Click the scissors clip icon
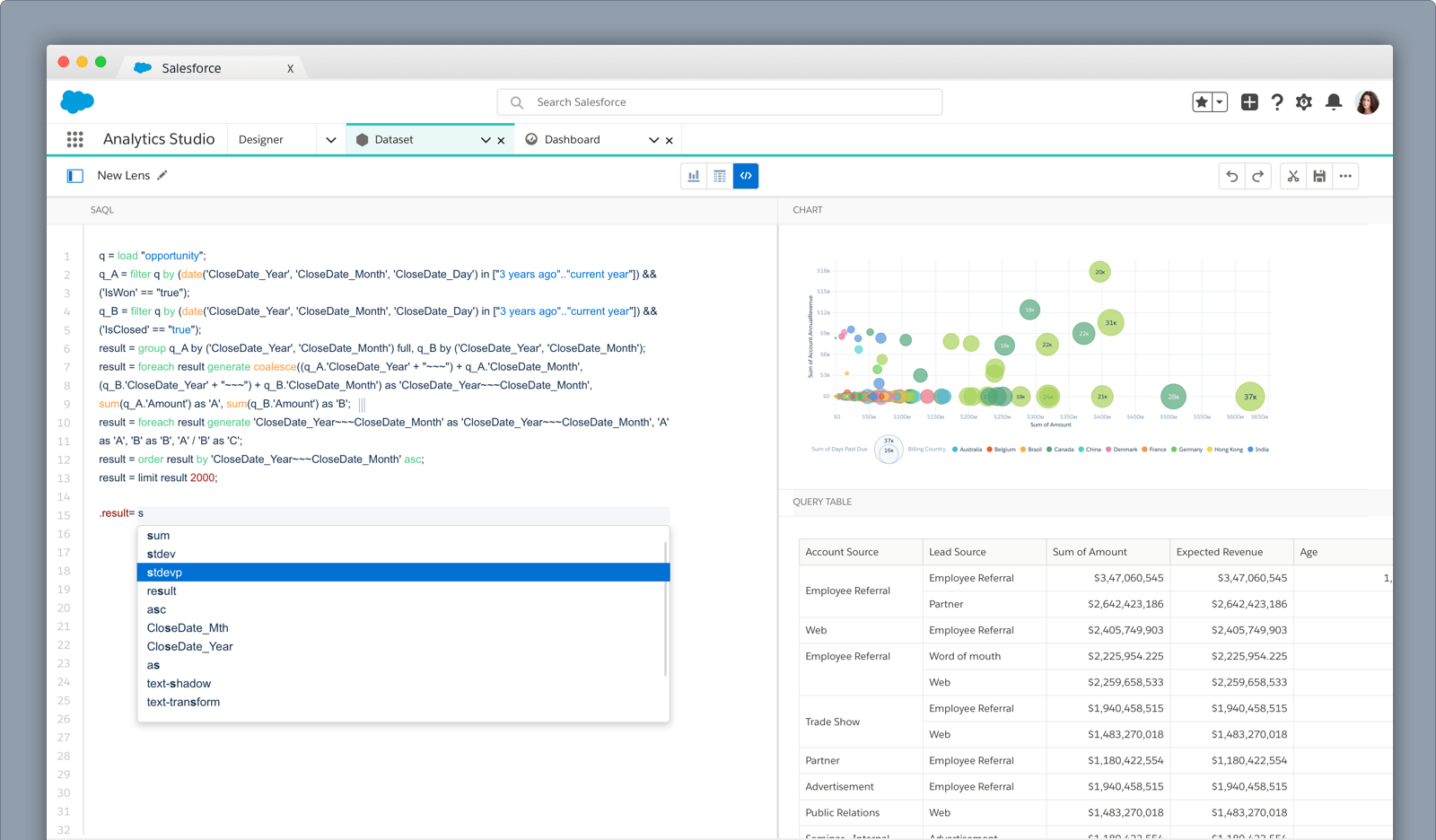The height and width of the screenshot is (840, 1436). 1293,176
